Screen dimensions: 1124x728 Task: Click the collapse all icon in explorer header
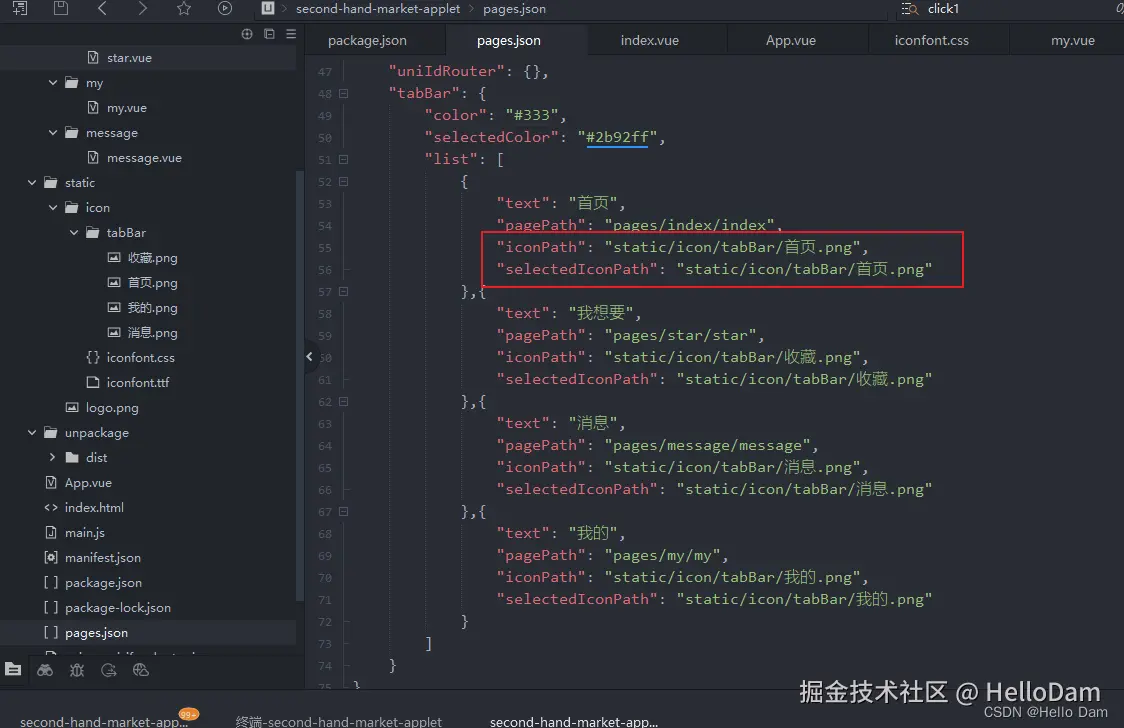point(270,34)
